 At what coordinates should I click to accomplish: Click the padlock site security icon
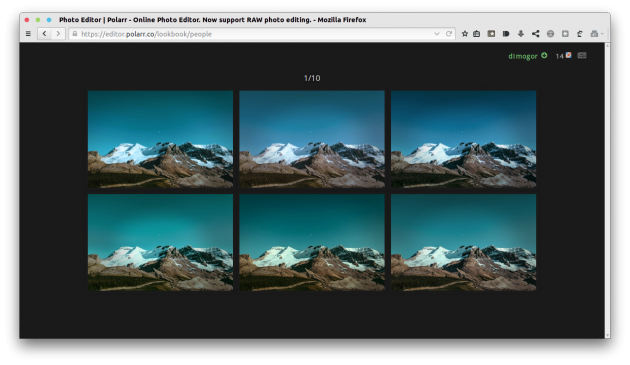[x=75, y=34]
